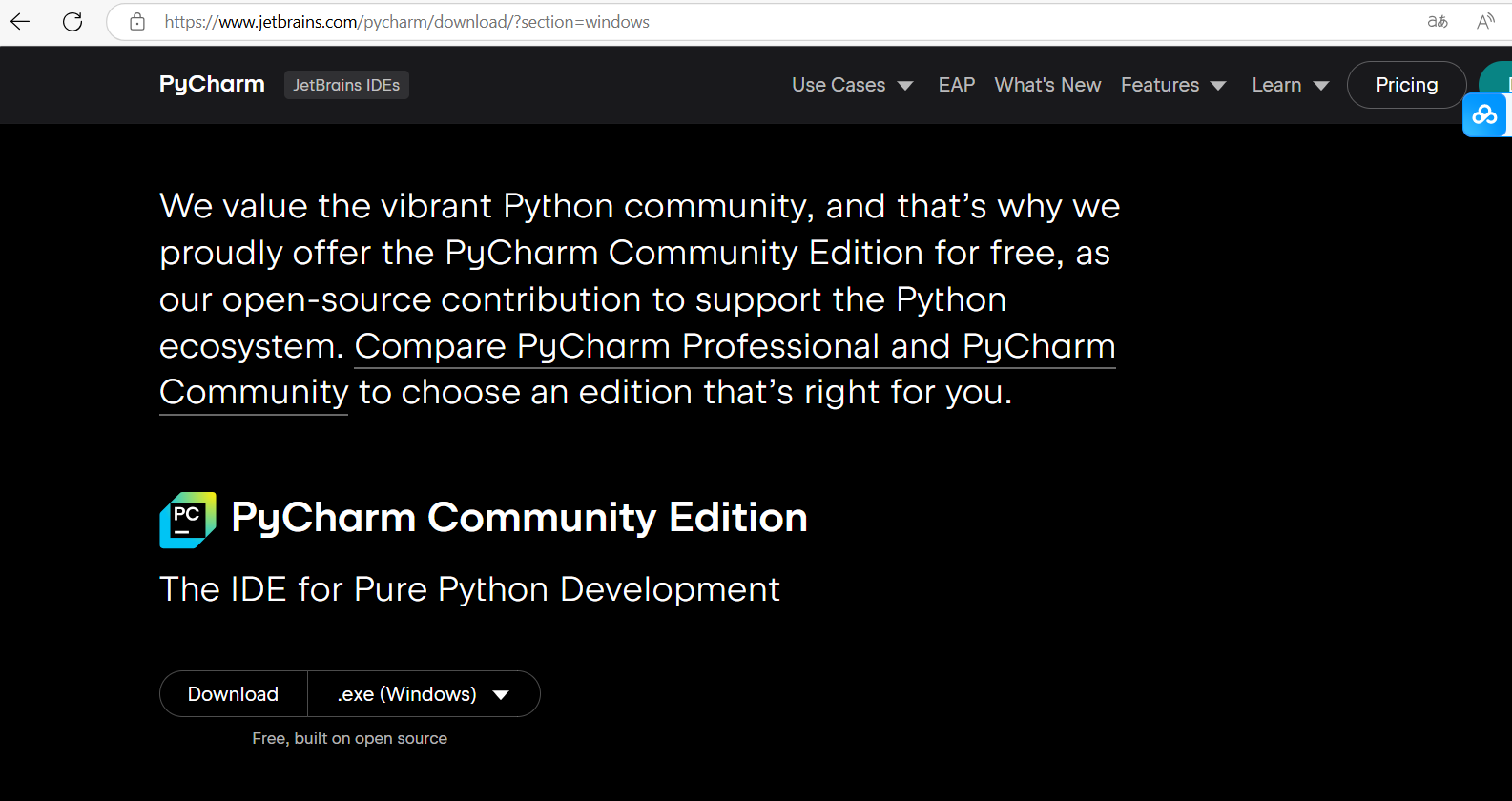This screenshot has height=801, width=1512.
Task: Click the PyCharm Community Edition heading
Action: coord(520,518)
